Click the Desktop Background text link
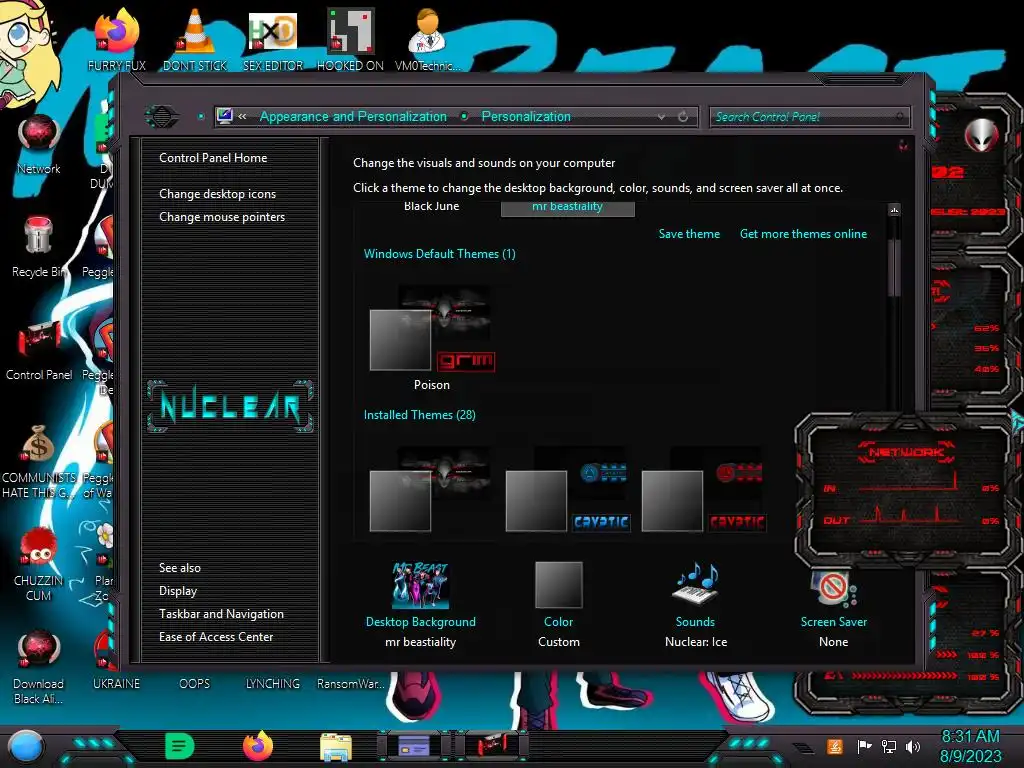This screenshot has height=768, width=1024. pyautogui.click(x=421, y=622)
